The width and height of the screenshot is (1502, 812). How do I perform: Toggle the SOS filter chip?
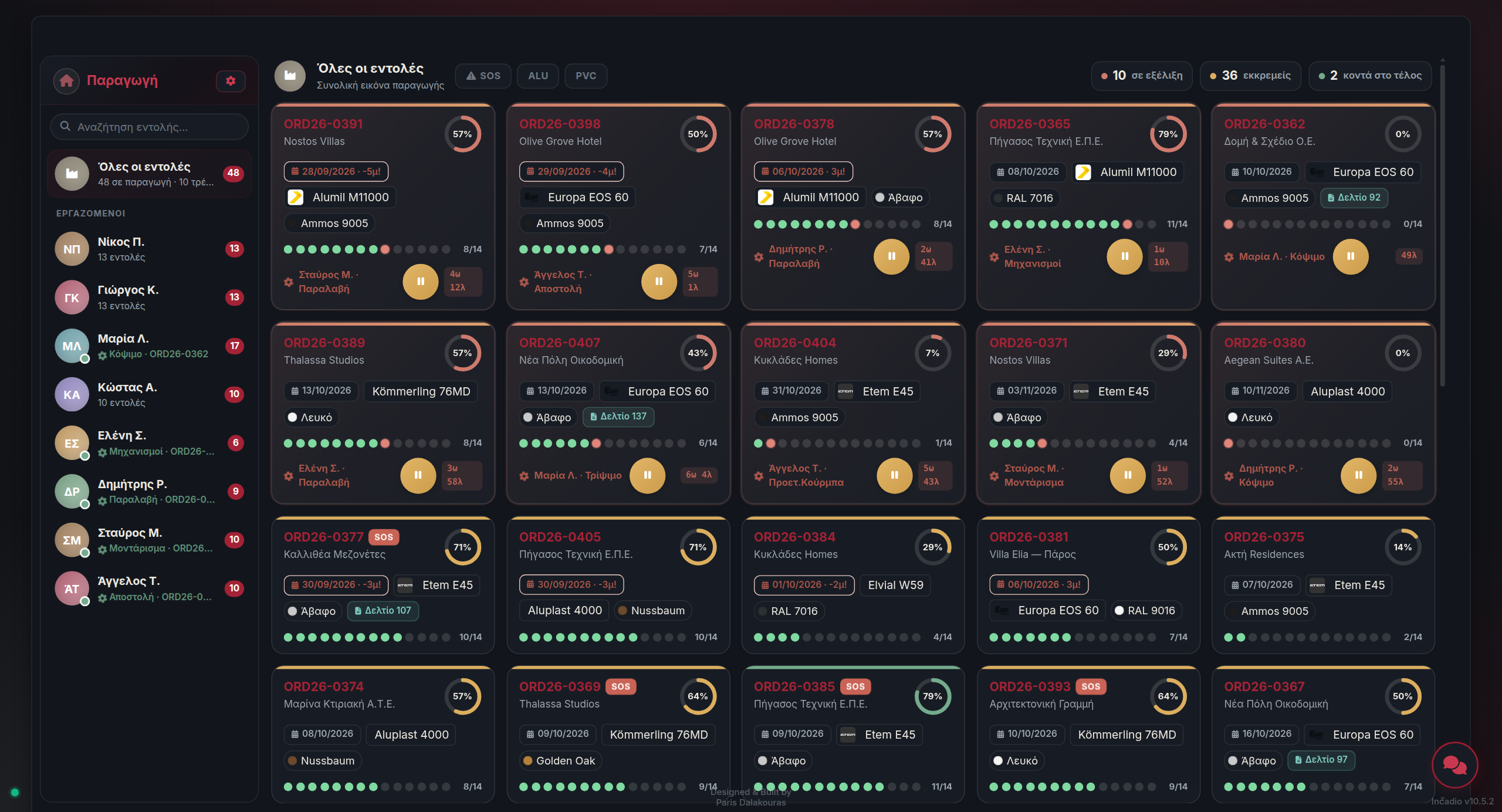[x=483, y=76]
